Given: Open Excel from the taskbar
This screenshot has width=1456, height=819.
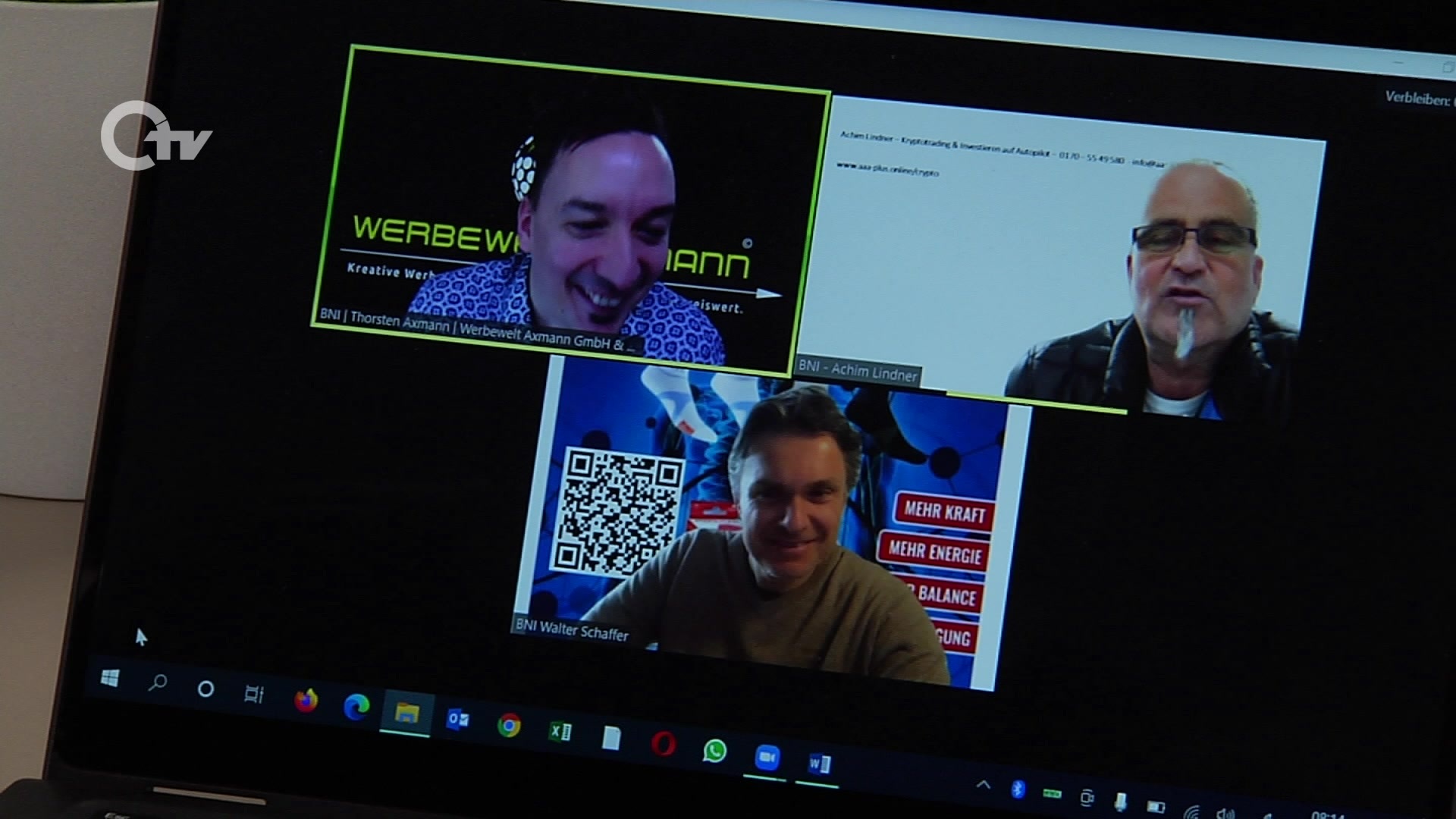Looking at the screenshot, I should coord(560,731).
